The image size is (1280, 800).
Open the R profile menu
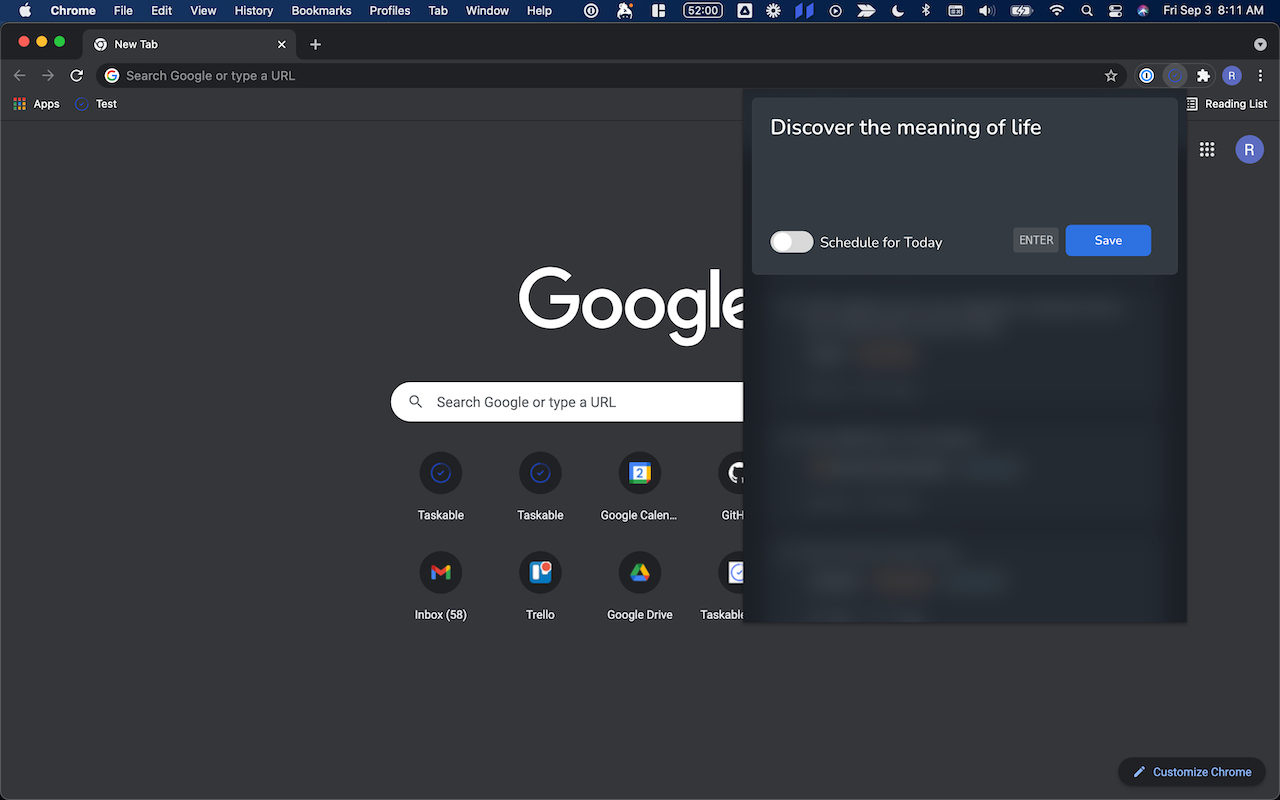1231,75
